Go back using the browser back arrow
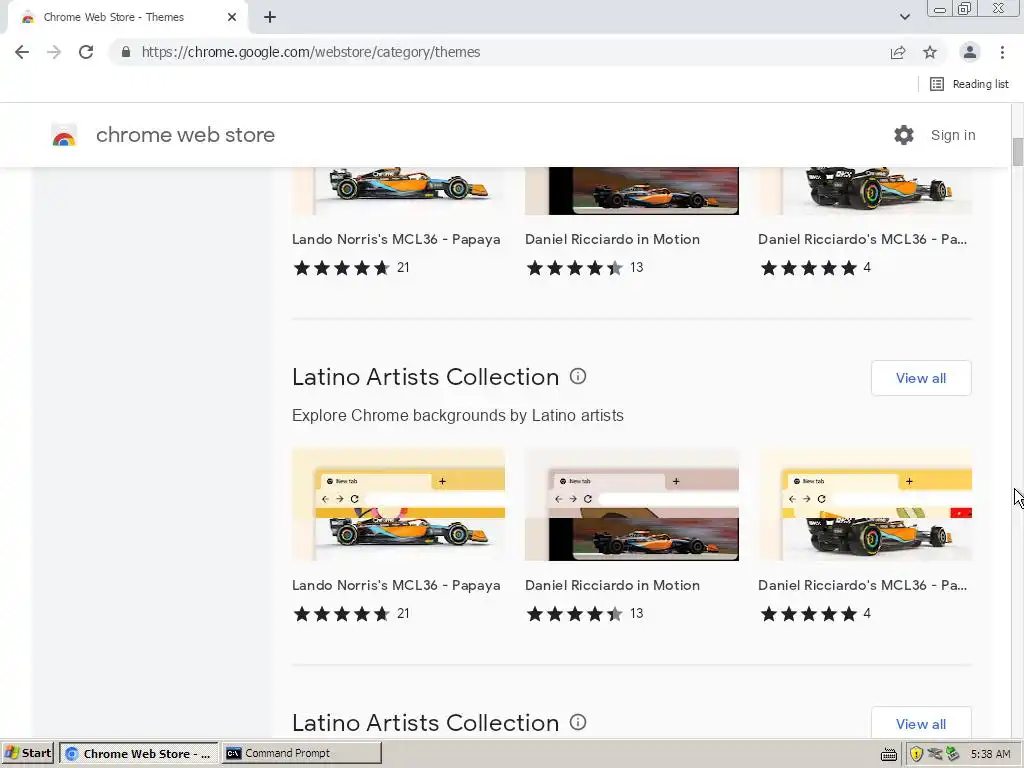 [22, 52]
